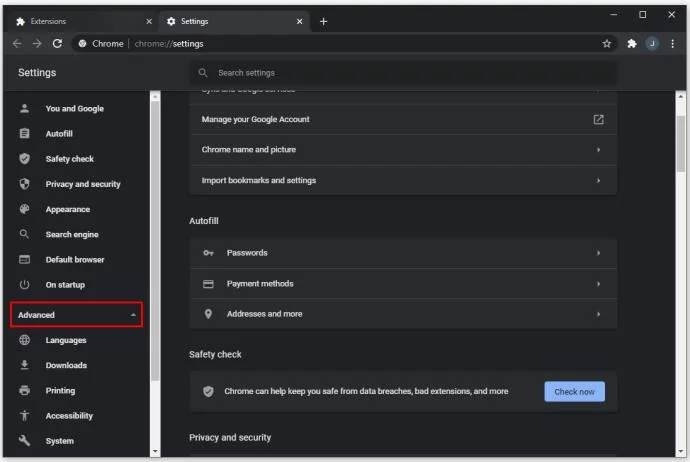The image size is (690, 462).
Task: Click the Search engine magnifier icon
Action: [x=25, y=235]
